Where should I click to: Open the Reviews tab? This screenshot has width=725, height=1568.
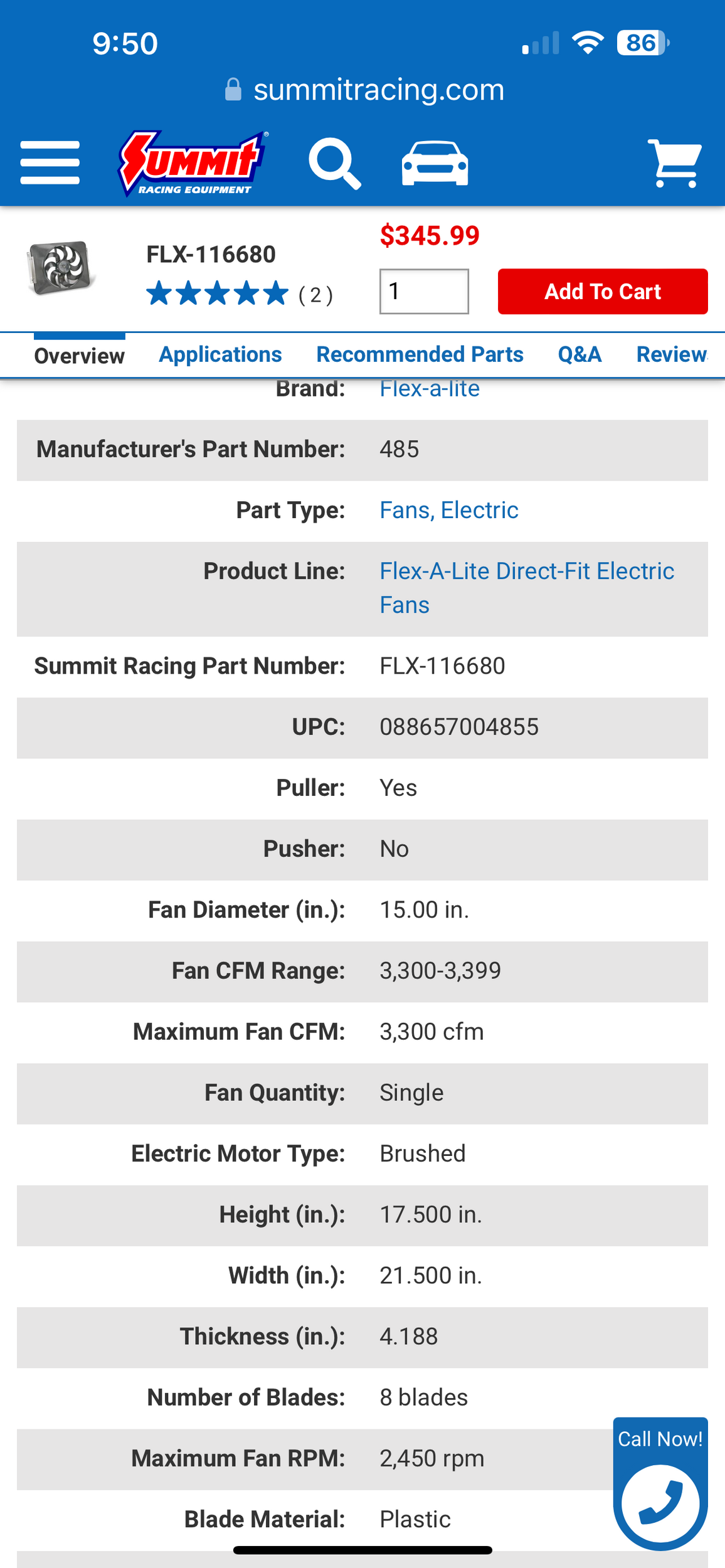point(671,355)
